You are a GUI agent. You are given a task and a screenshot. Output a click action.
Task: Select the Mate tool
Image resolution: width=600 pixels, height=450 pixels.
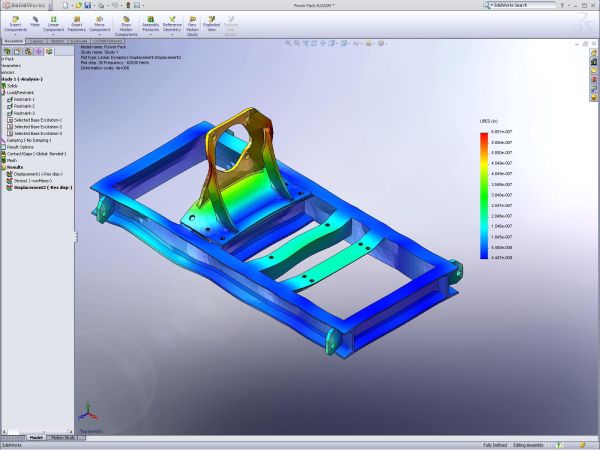click(x=35, y=22)
